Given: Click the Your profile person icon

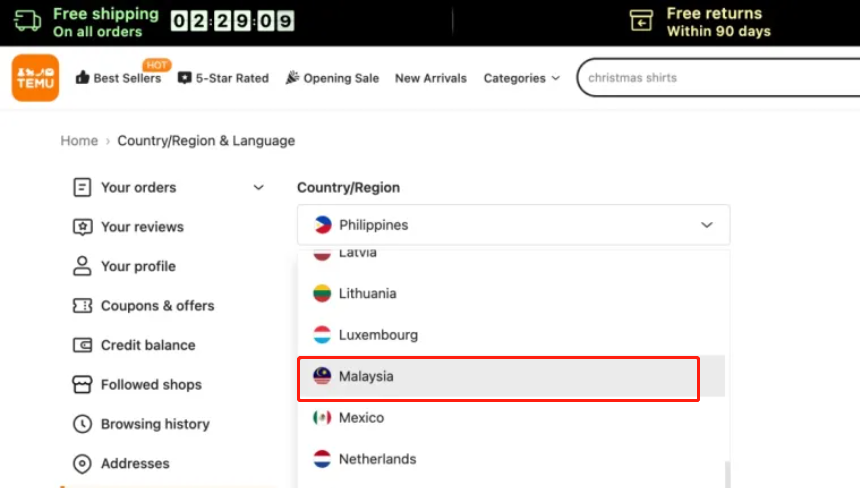Looking at the screenshot, I should (x=82, y=266).
